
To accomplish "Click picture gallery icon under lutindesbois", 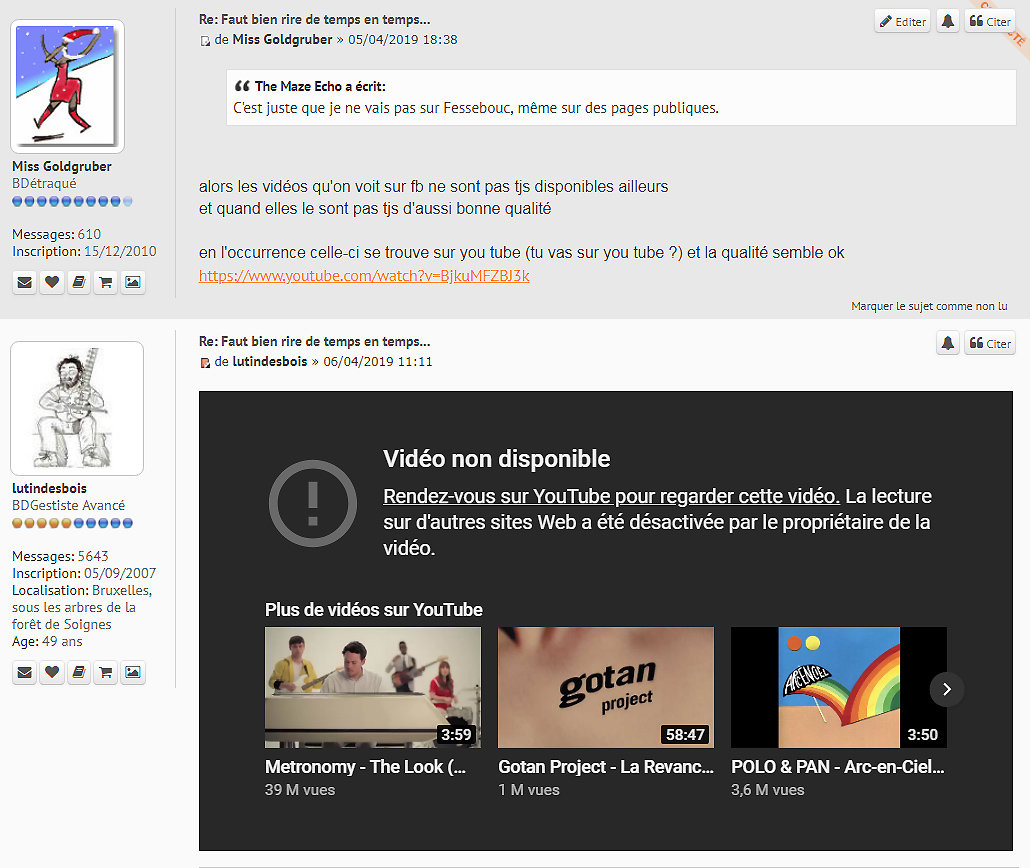I will 133,672.
